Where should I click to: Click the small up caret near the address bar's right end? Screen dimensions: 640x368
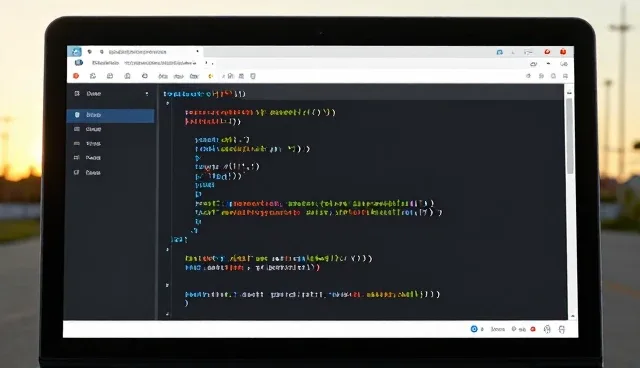click(x=548, y=64)
